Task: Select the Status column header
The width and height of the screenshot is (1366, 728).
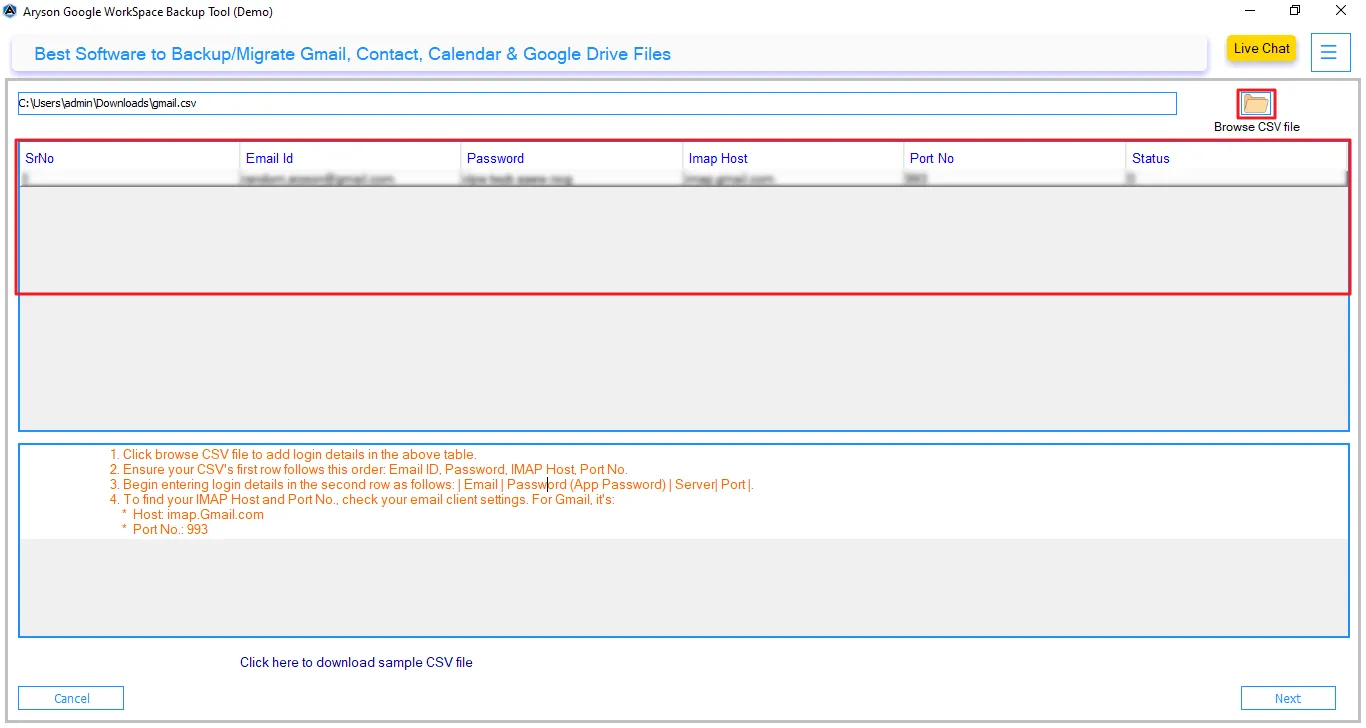Action: 1150,158
